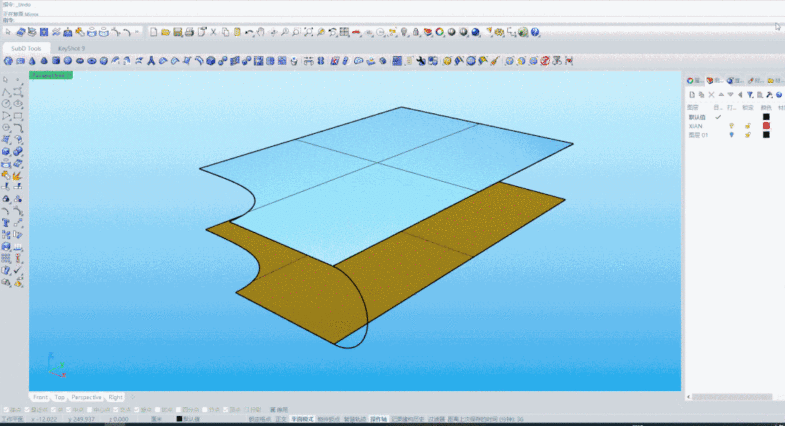Switch to the Right viewport tab

pos(116,397)
